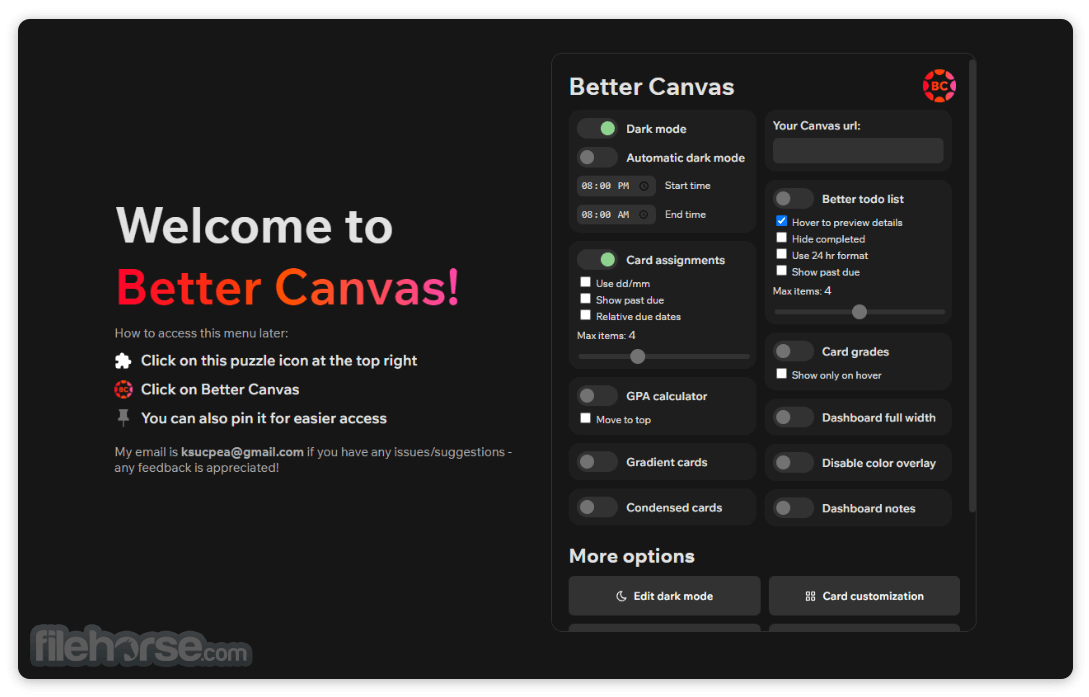Open the Edit dark mode button
Screen dimensions: 1089x697
pos(664,596)
